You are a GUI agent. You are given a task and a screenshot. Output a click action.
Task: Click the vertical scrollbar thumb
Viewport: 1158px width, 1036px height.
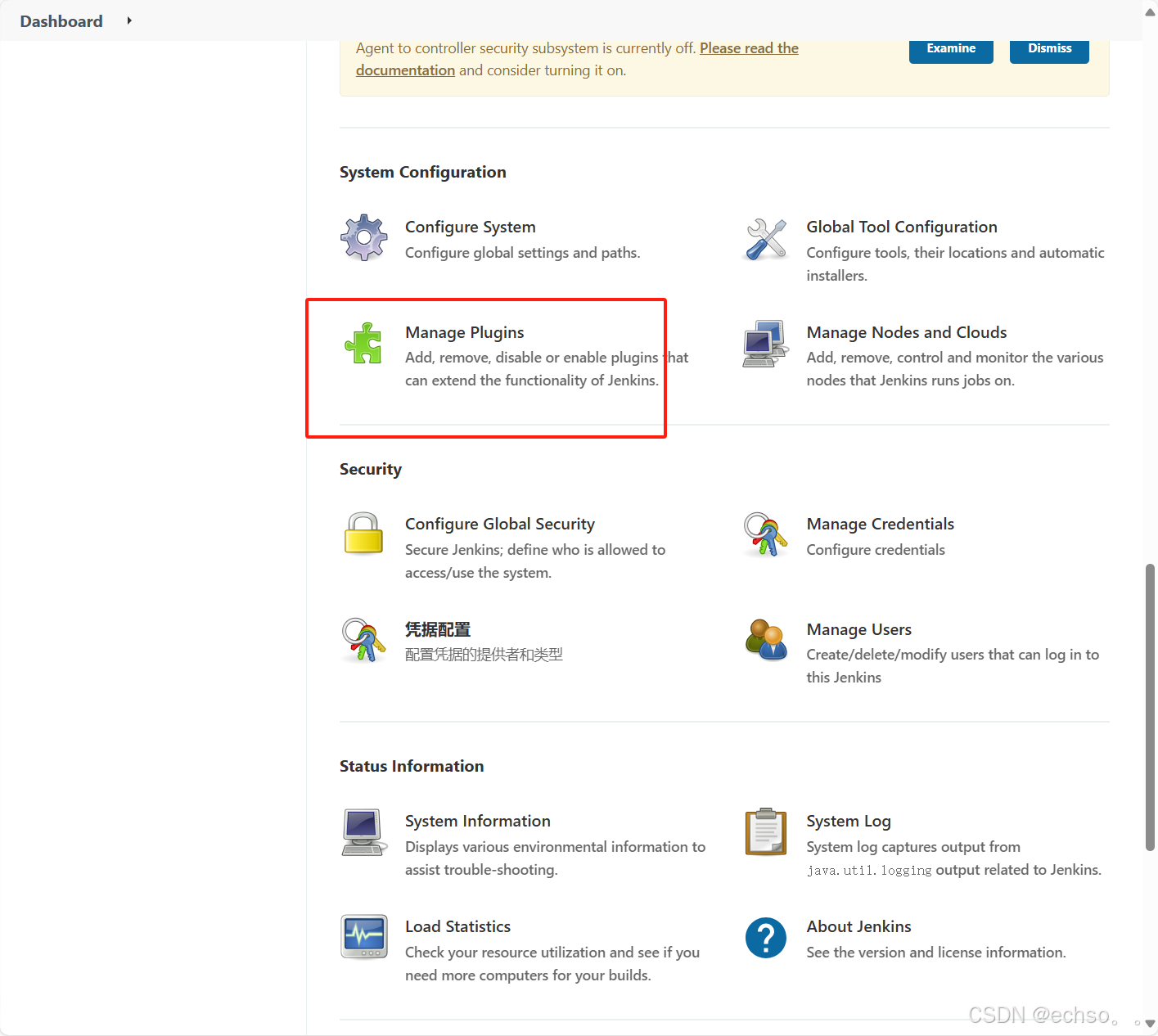[x=1150, y=707]
